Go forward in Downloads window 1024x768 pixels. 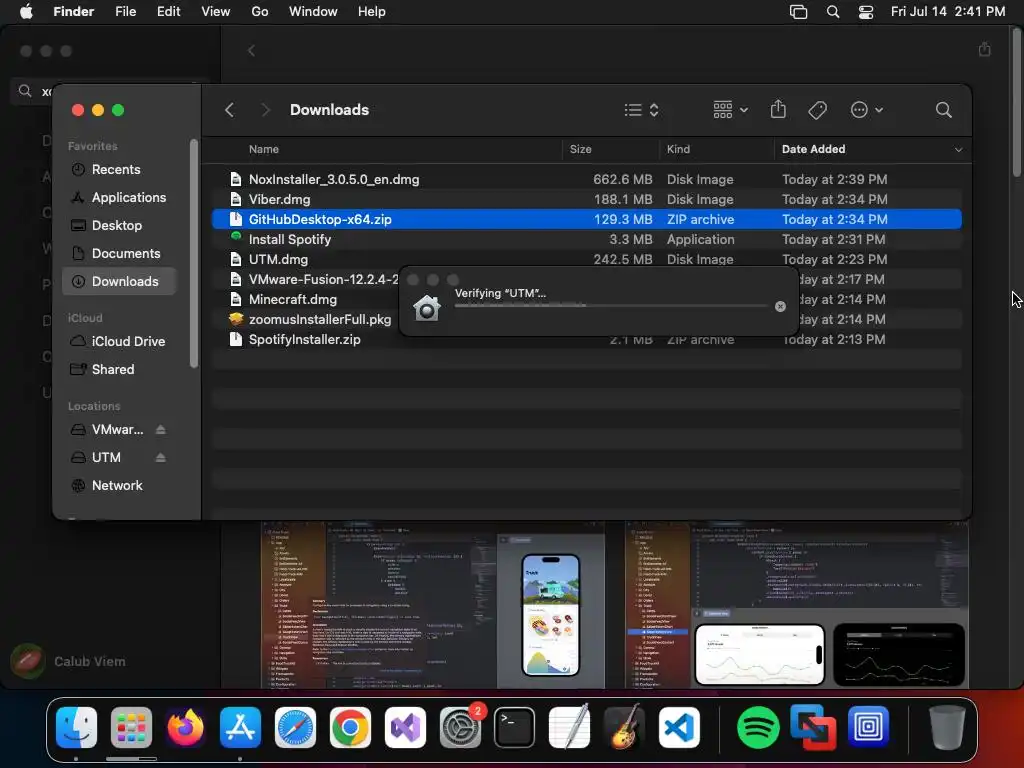(x=265, y=110)
